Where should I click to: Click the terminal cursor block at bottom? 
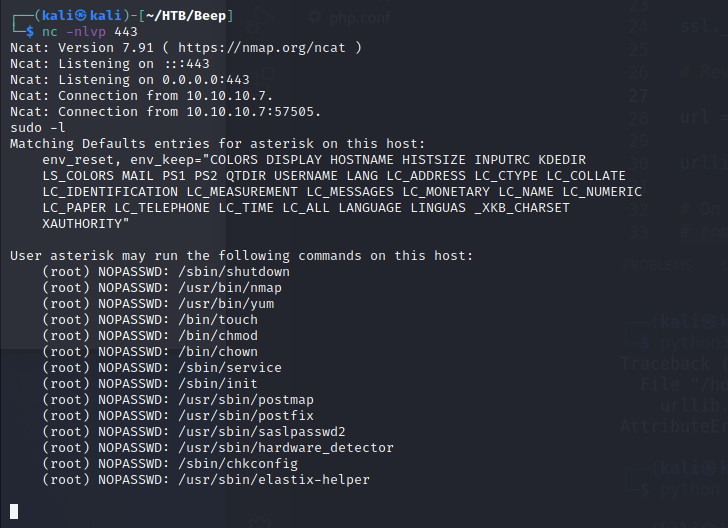pyautogui.click(x=14, y=511)
